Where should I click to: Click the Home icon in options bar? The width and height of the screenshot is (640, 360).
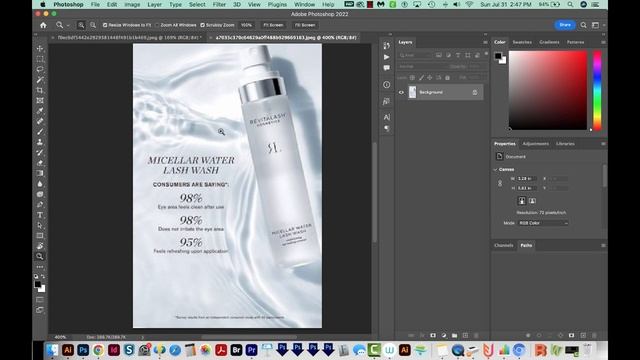tap(43, 25)
